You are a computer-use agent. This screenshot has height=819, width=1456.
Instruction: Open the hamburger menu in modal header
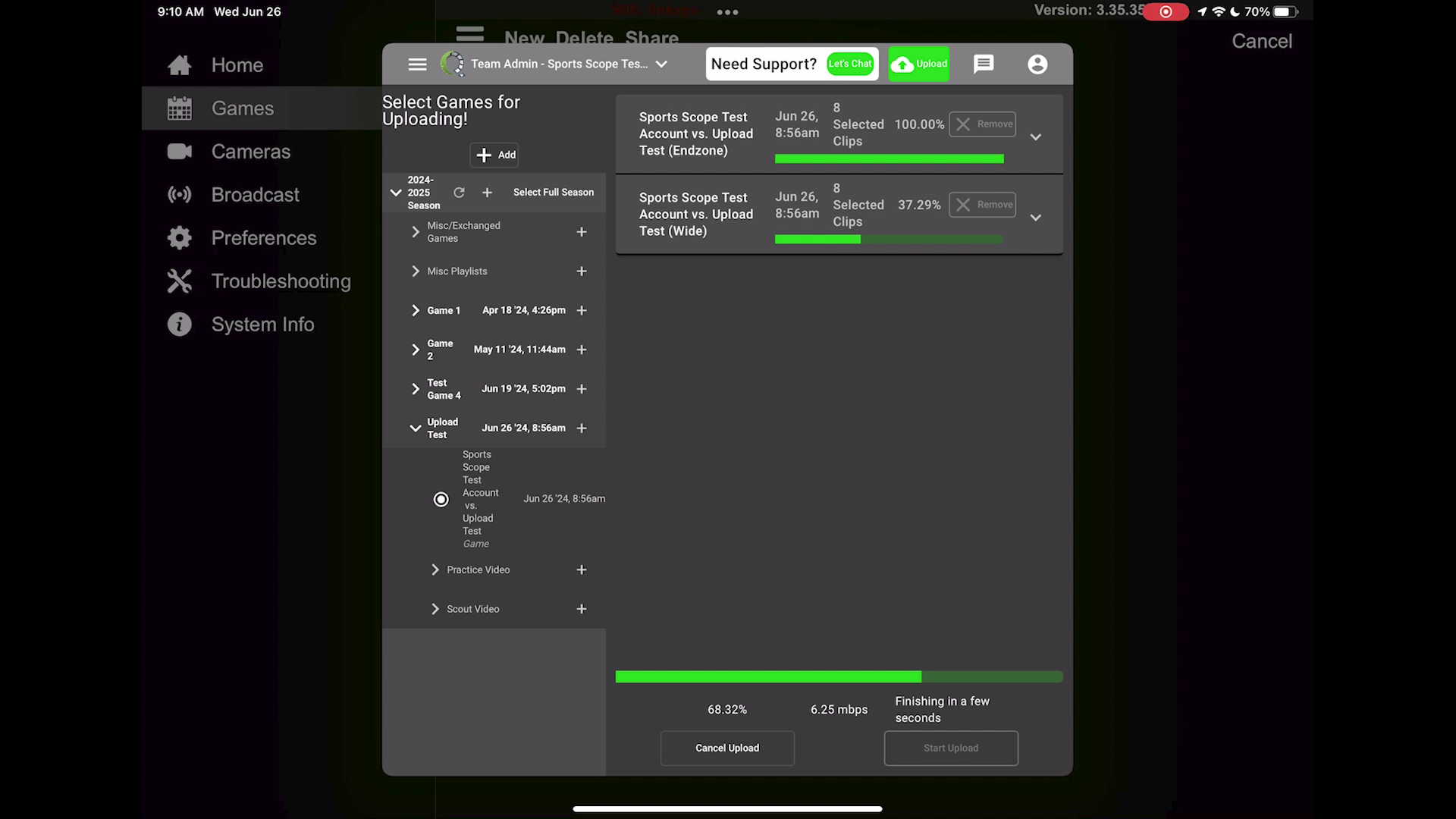417,64
